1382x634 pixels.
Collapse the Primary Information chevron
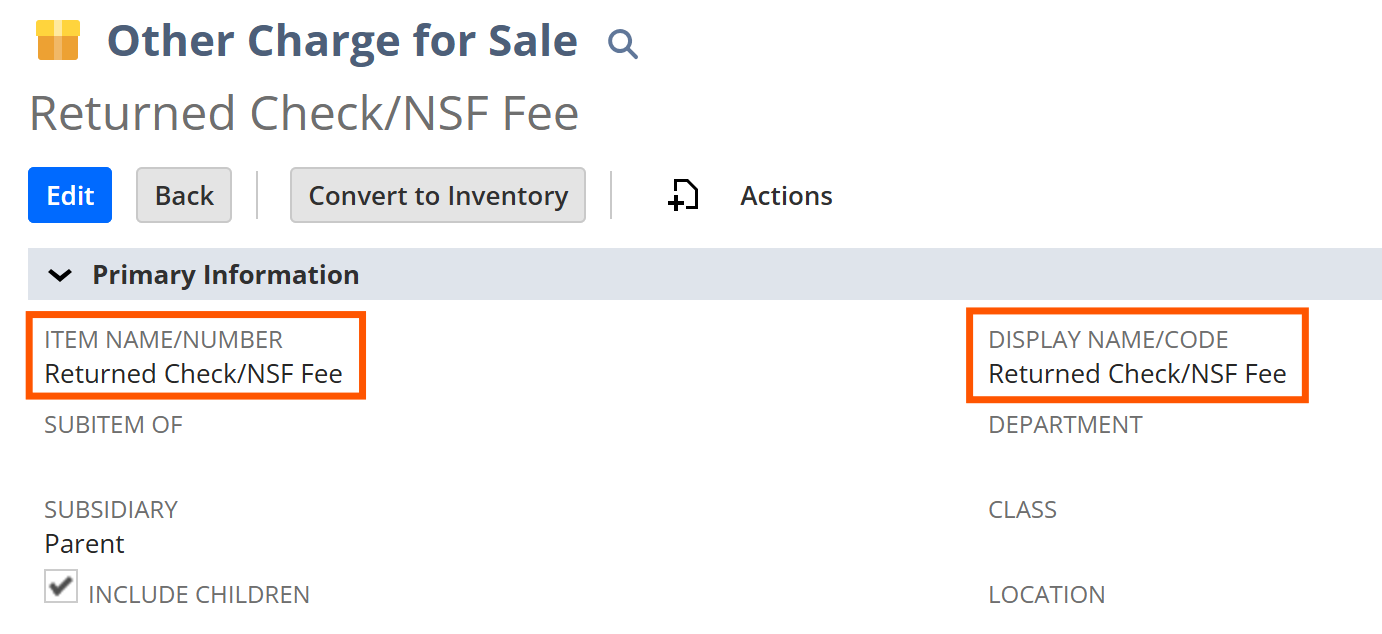coord(60,275)
